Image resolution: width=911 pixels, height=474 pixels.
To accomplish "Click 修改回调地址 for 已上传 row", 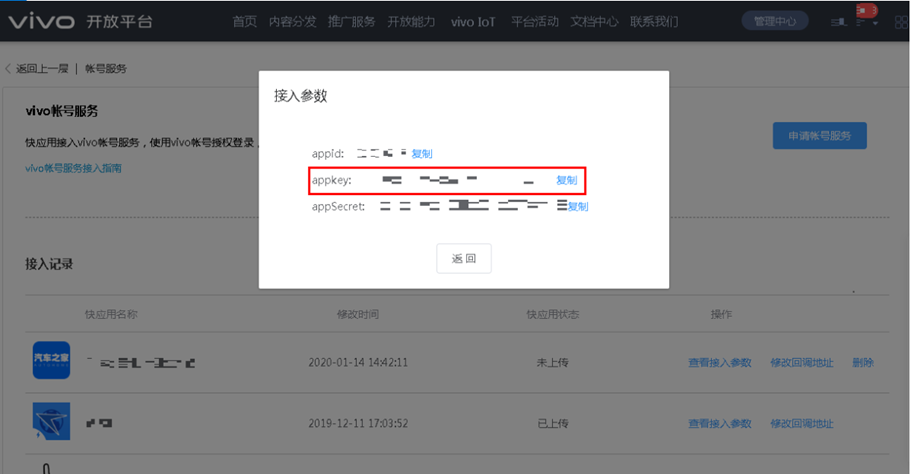I will click(802, 423).
